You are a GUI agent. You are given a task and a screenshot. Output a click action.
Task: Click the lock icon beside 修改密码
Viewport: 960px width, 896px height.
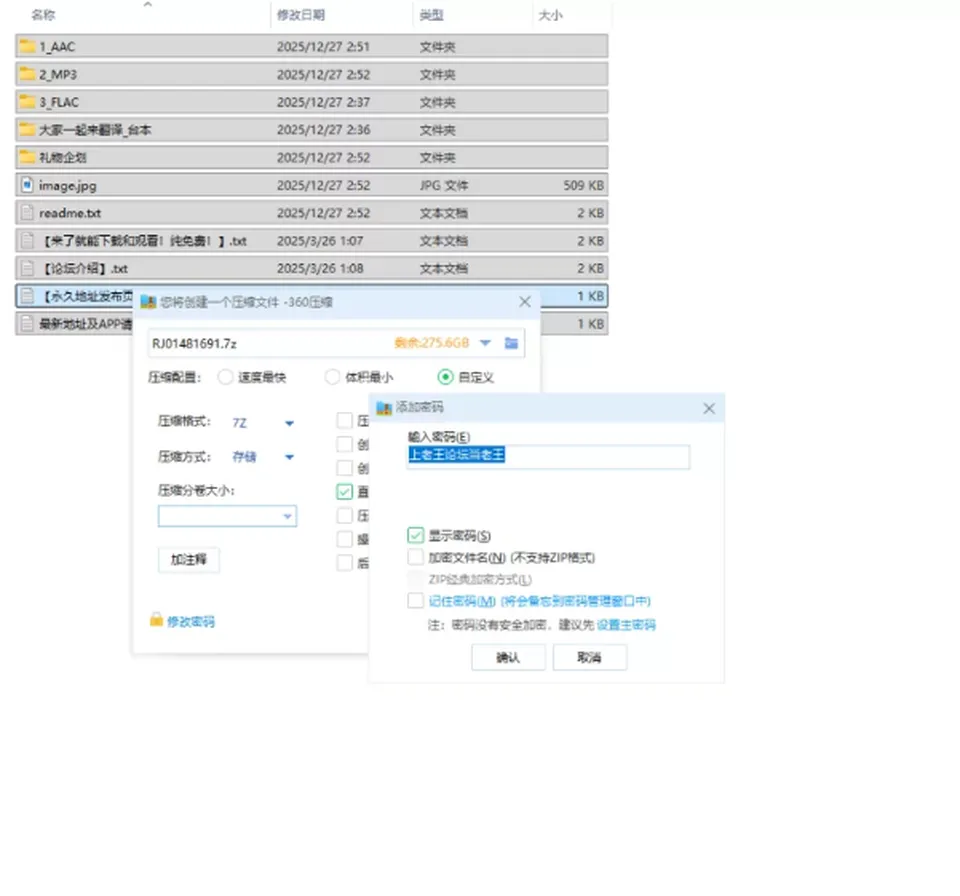click(156, 620)
